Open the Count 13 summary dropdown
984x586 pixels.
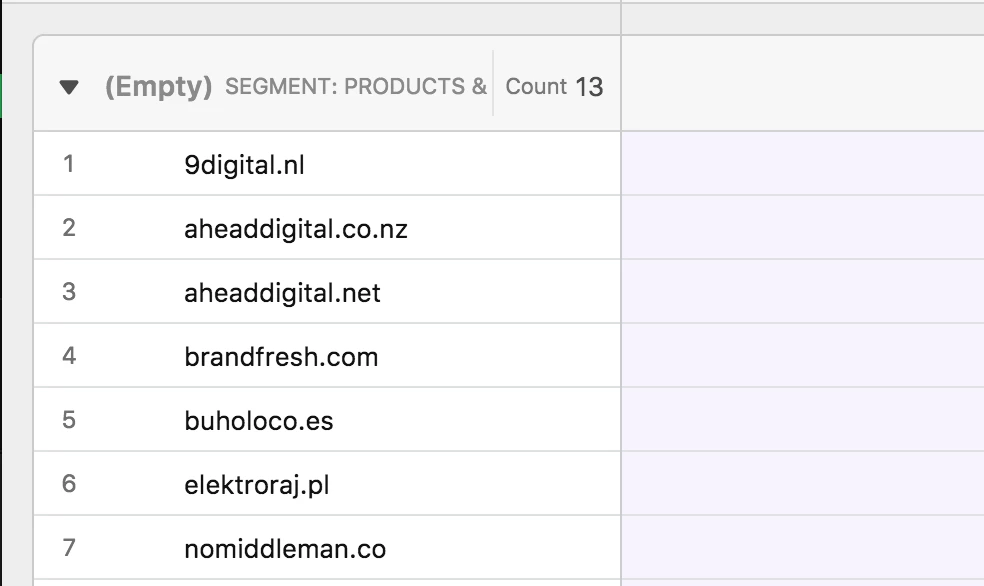click(554, 87)
